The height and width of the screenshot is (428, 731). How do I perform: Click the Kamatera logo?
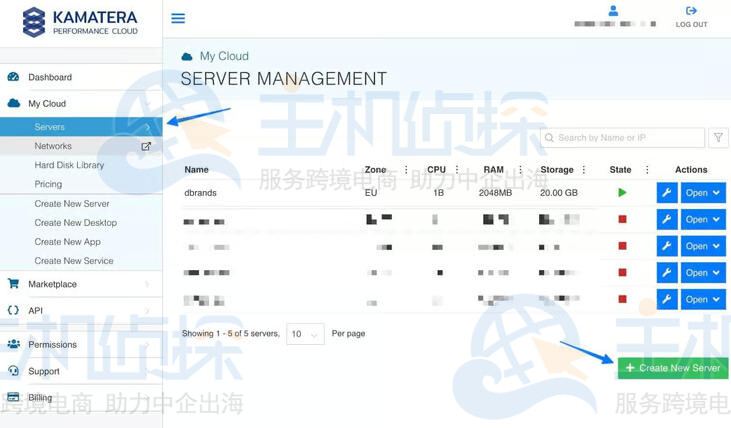[80, 21]
